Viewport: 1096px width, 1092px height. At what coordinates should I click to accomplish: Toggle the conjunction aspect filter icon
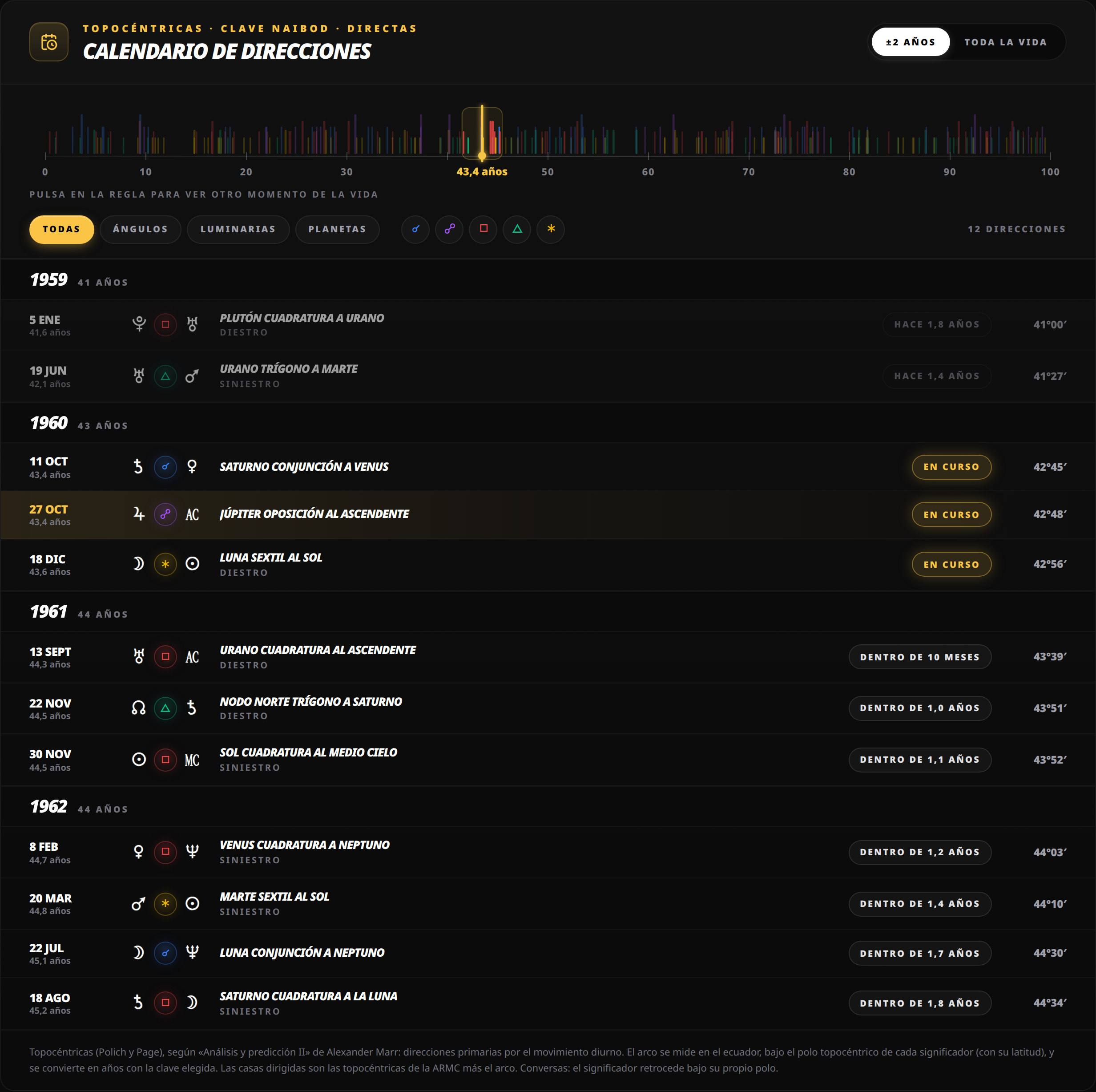tap(415, 229)
